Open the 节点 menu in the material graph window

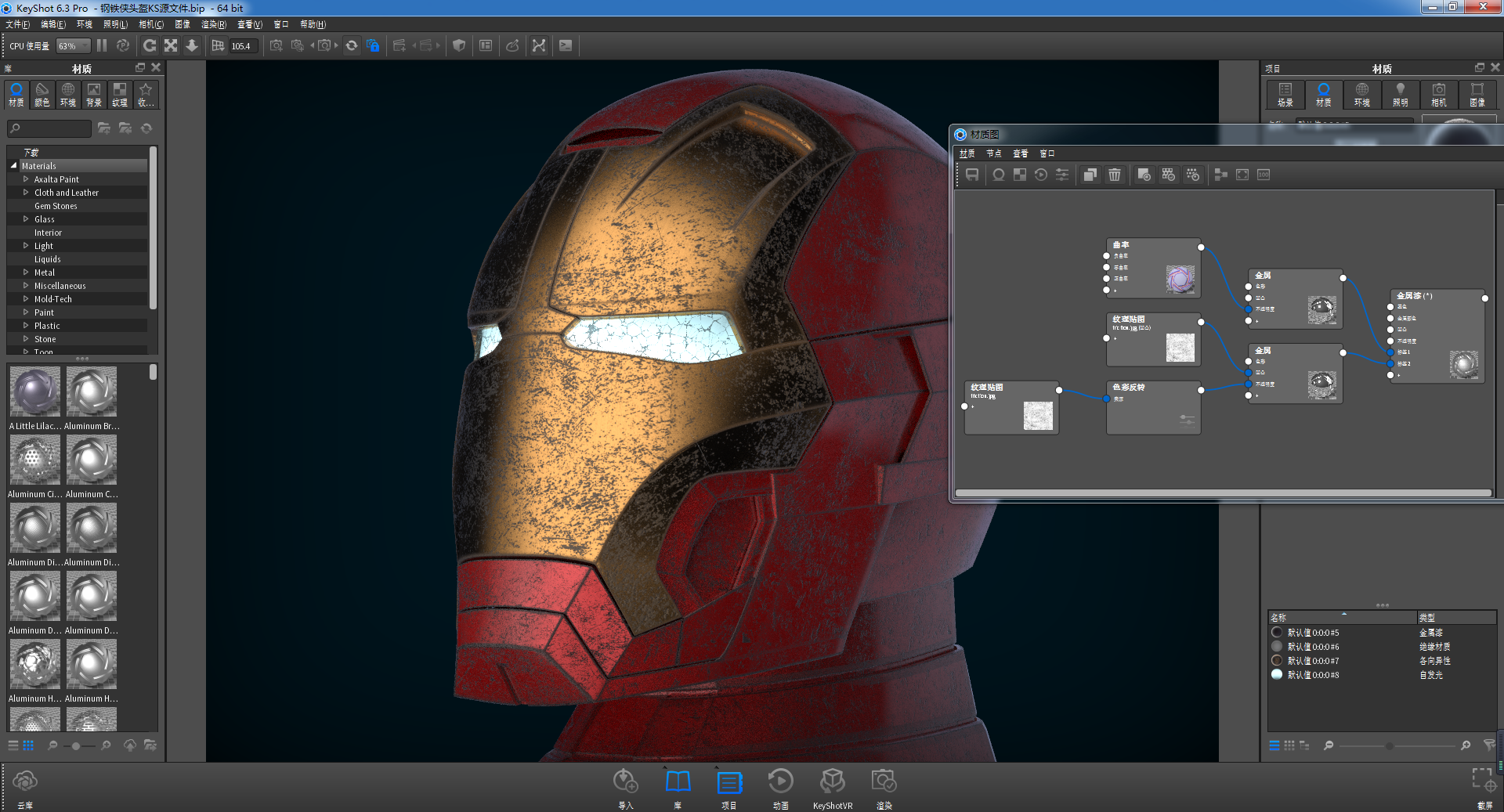point(993,153)
